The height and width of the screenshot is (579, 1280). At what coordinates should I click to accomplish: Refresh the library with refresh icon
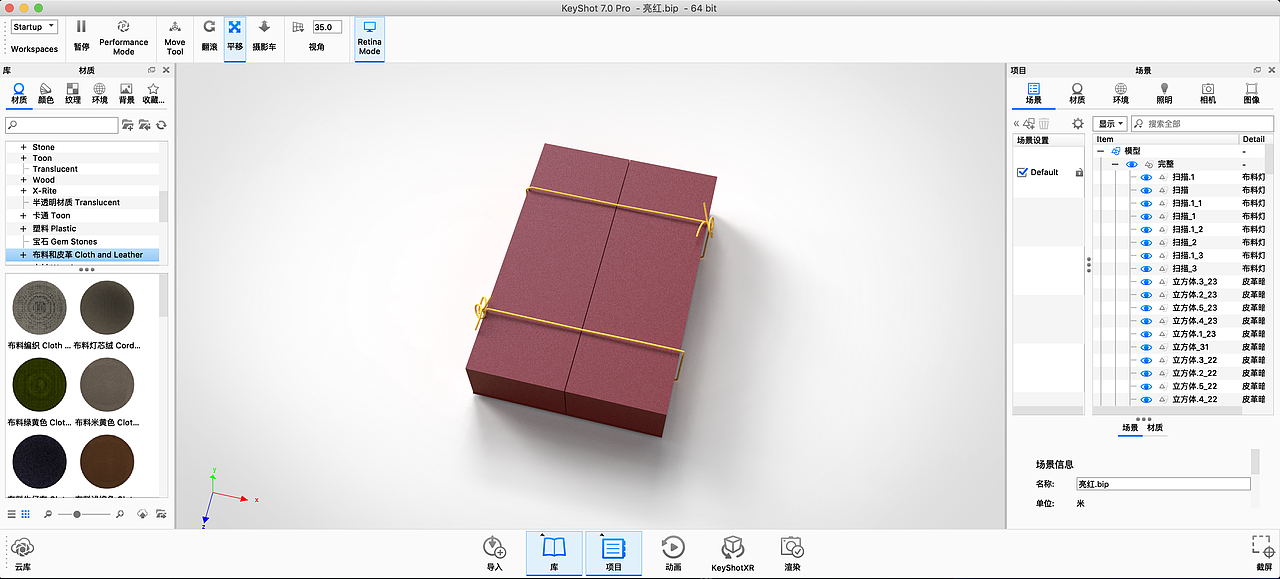[161, 125]
